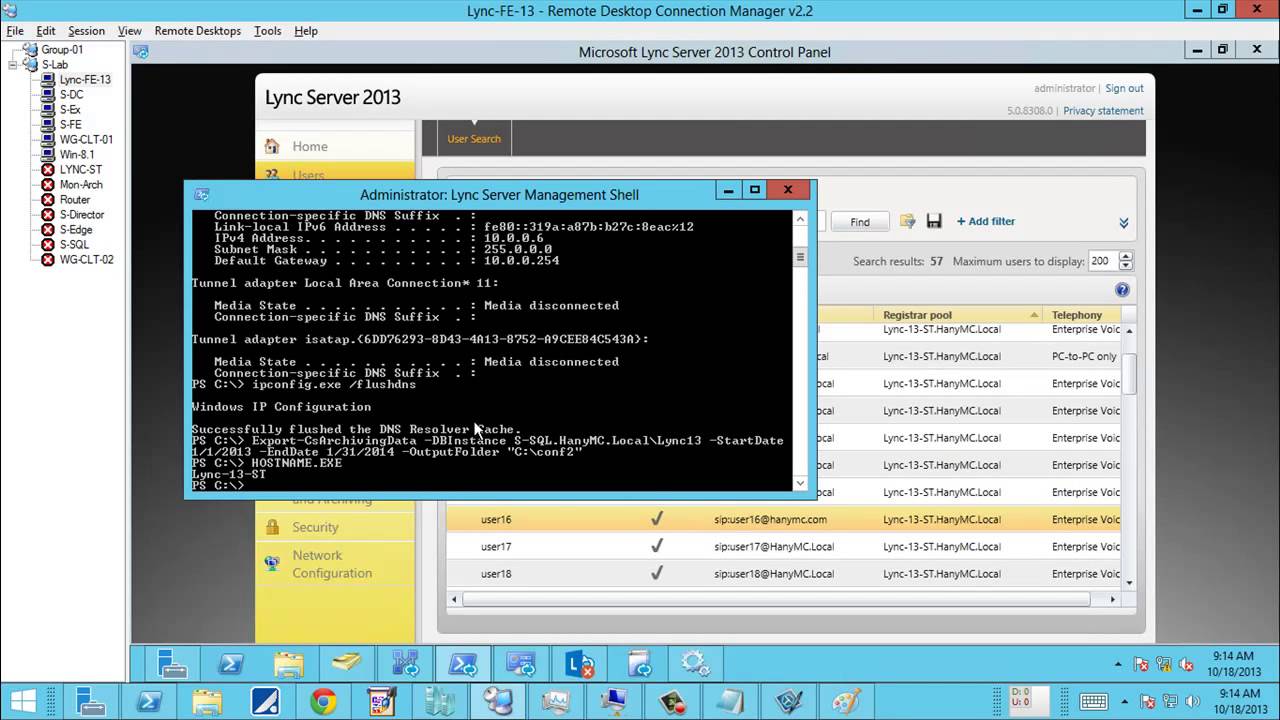The image size is (1280, 720).
Task: Click the Sign out link
Action: coord(1124,88)
